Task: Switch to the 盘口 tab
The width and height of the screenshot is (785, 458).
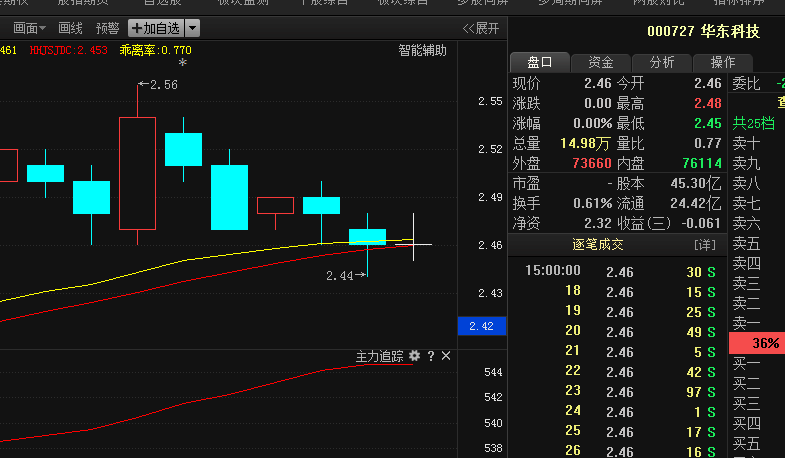Action: point(539,63)
